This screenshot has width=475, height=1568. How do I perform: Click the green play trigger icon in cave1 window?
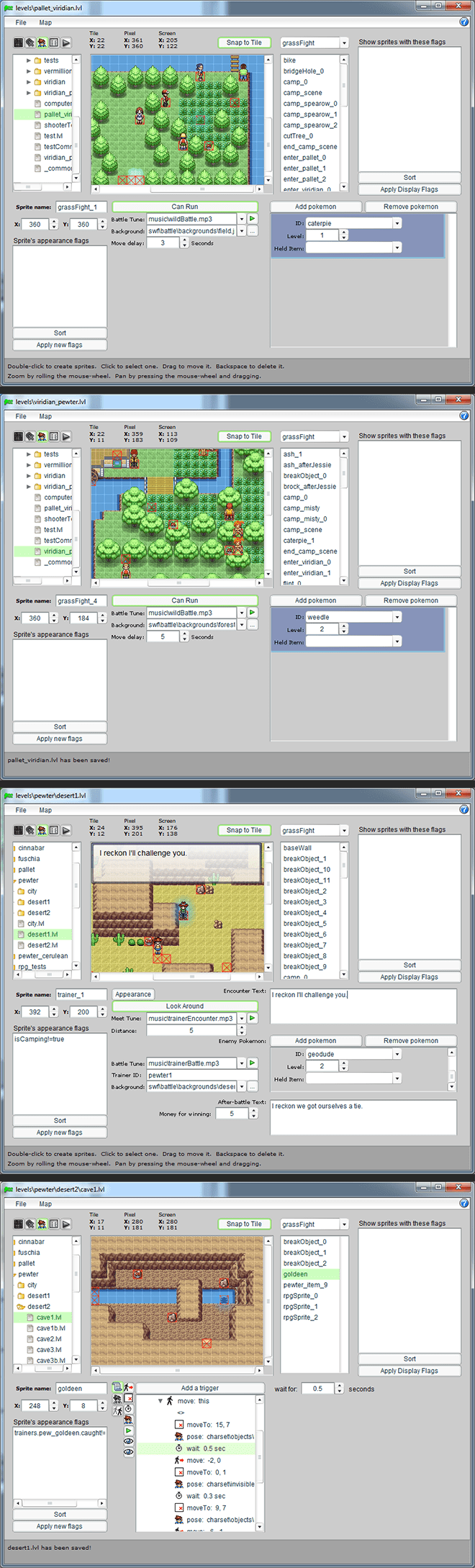point(128,1430)
